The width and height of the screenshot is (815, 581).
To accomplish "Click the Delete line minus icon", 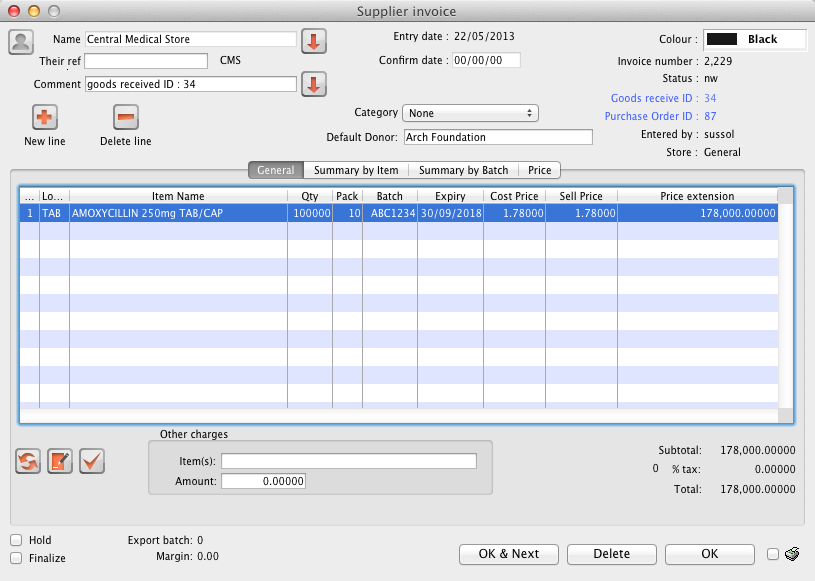I will (x=125, y=118).
